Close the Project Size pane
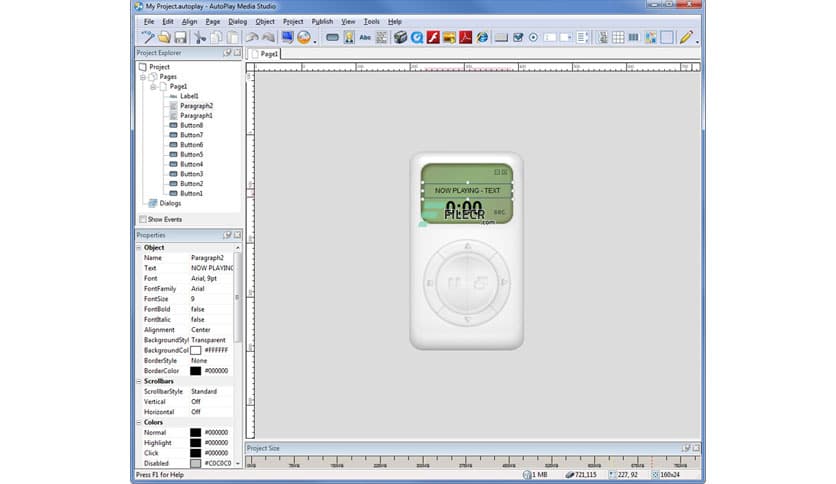The image size is (836, 484). point(696,448)
